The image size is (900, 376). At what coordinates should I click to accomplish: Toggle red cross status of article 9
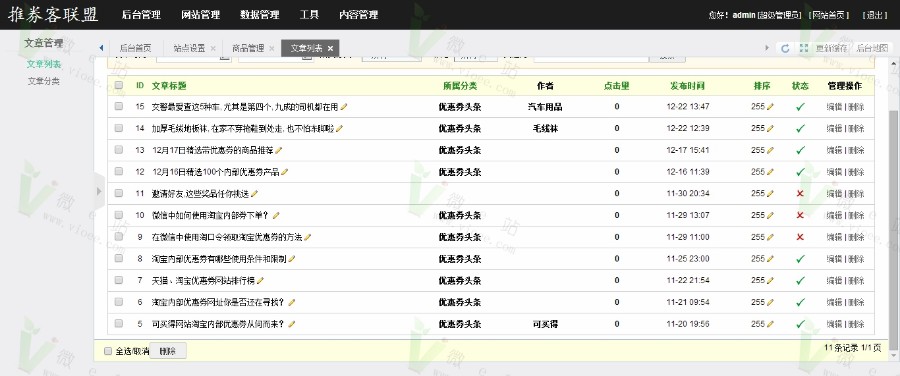click(800, 237)
